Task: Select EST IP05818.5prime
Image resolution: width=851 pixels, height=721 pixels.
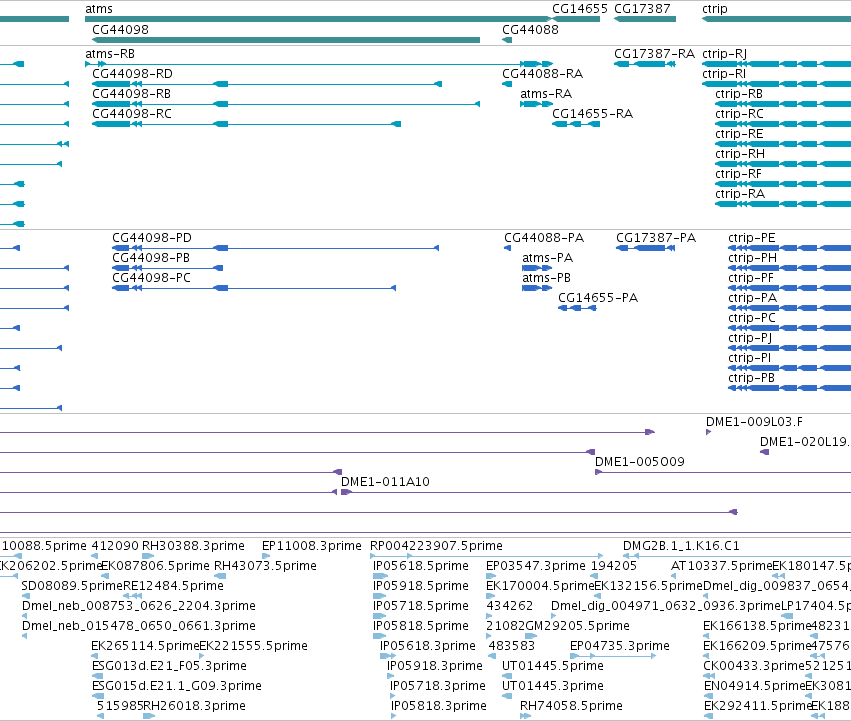Action: tap(379, 636)
